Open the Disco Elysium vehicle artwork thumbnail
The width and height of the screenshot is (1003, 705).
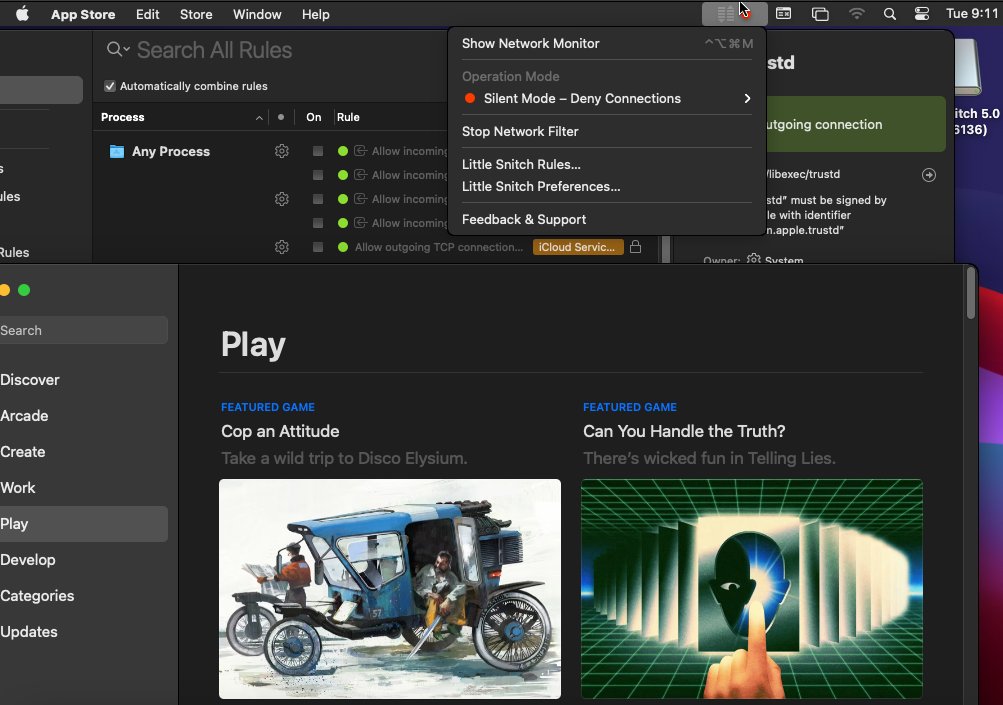(390, 589)
